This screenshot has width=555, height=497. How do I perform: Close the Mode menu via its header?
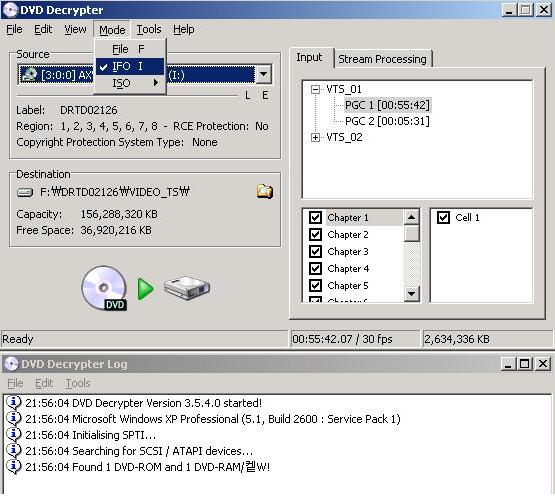(112, 30)
